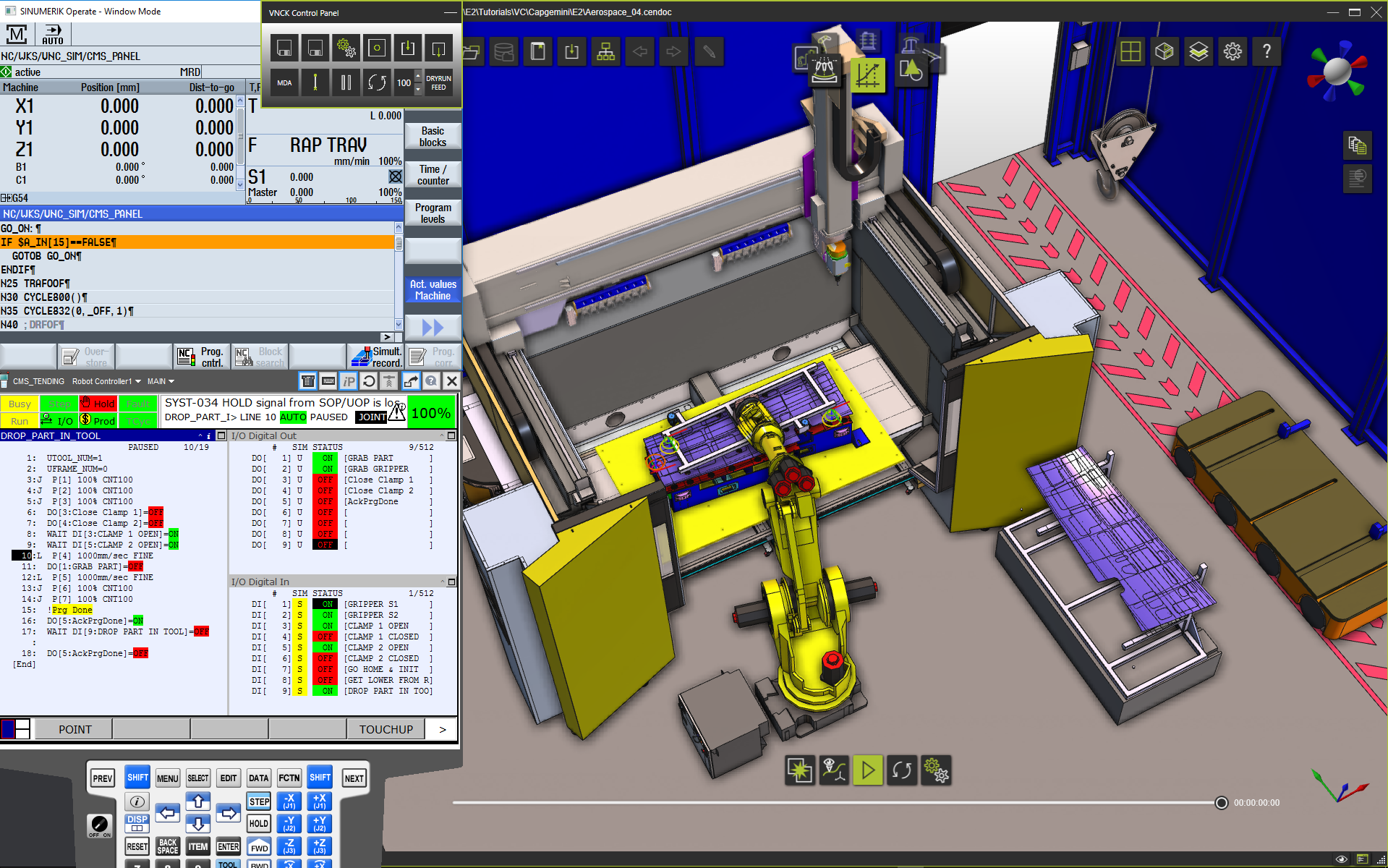Maximize the I/O Digital Out pane
The height and width of the screenshot is (868, 1388).
click(x=451, y=436)
